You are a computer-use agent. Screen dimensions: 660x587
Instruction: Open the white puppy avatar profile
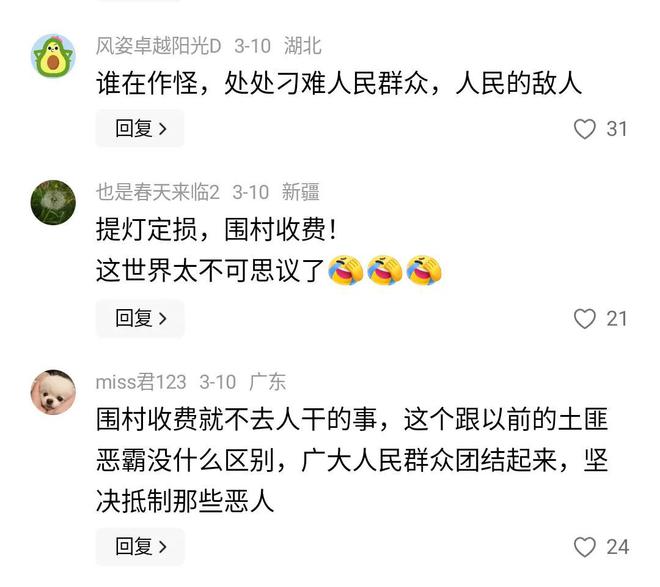(53, 392)
